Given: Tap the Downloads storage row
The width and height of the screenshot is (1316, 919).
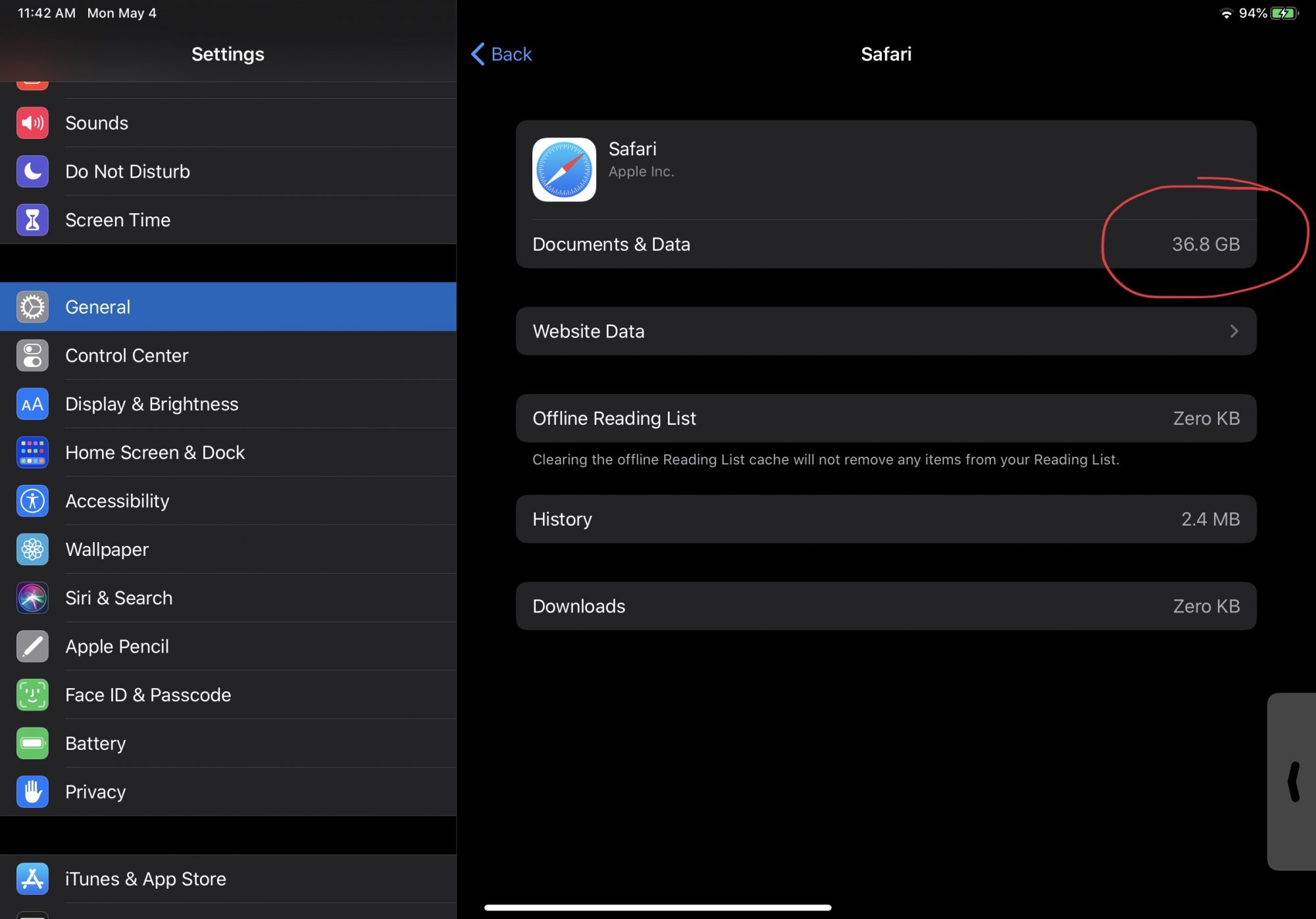Looking at the screenshot, I should click(x=886, y=606).
